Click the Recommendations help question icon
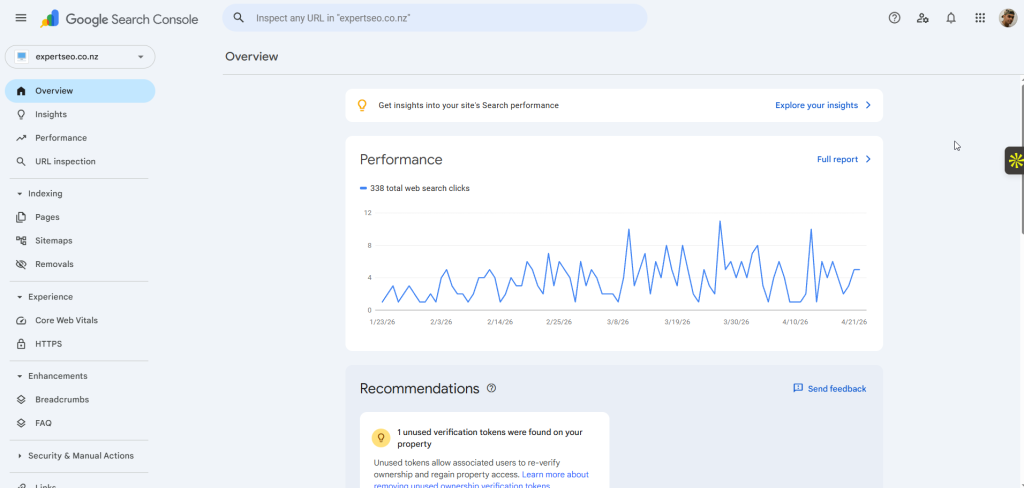Screen dimensions: 1024x488 click(492, 388)
